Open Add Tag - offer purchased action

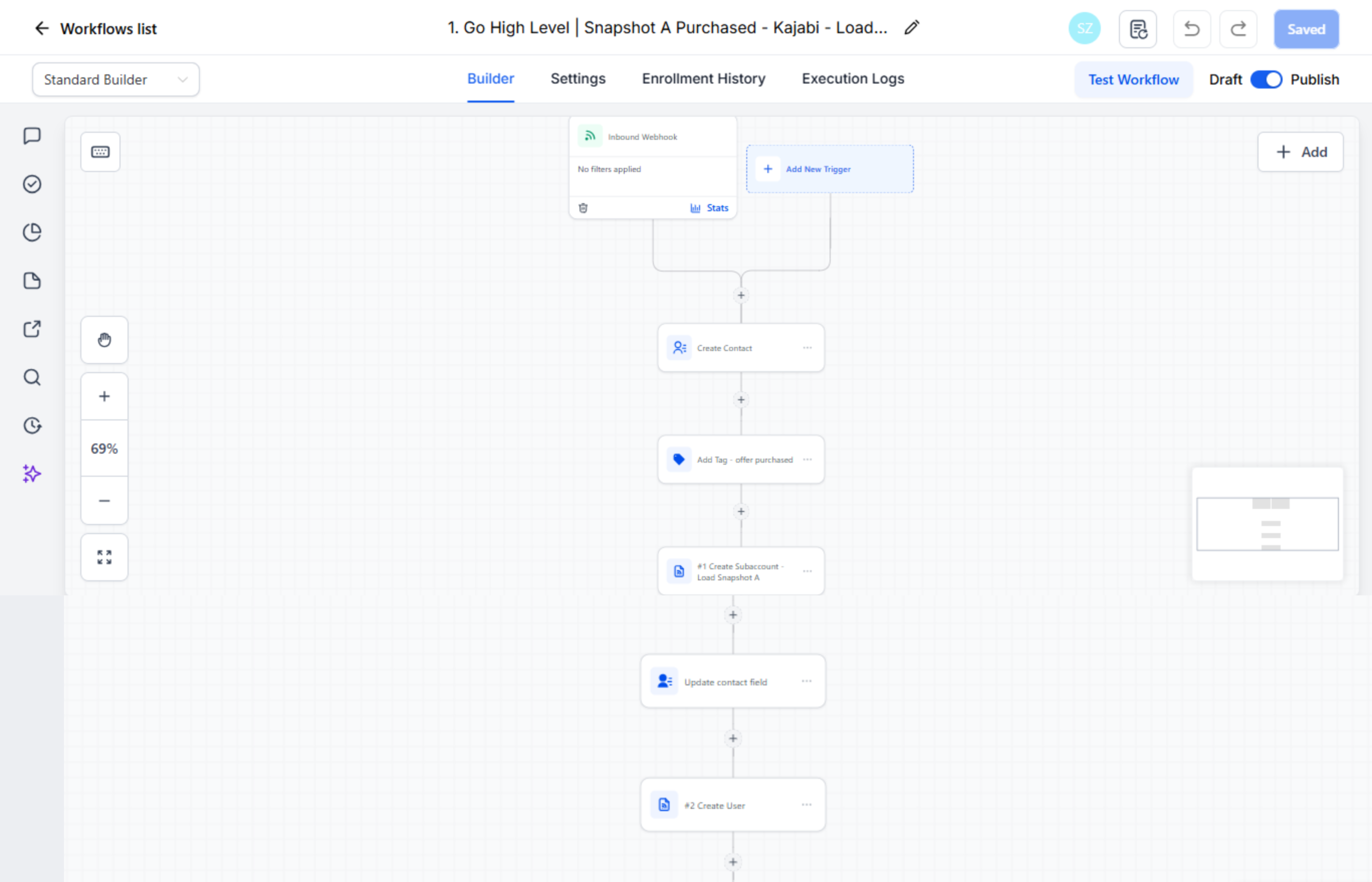[741, 459]
